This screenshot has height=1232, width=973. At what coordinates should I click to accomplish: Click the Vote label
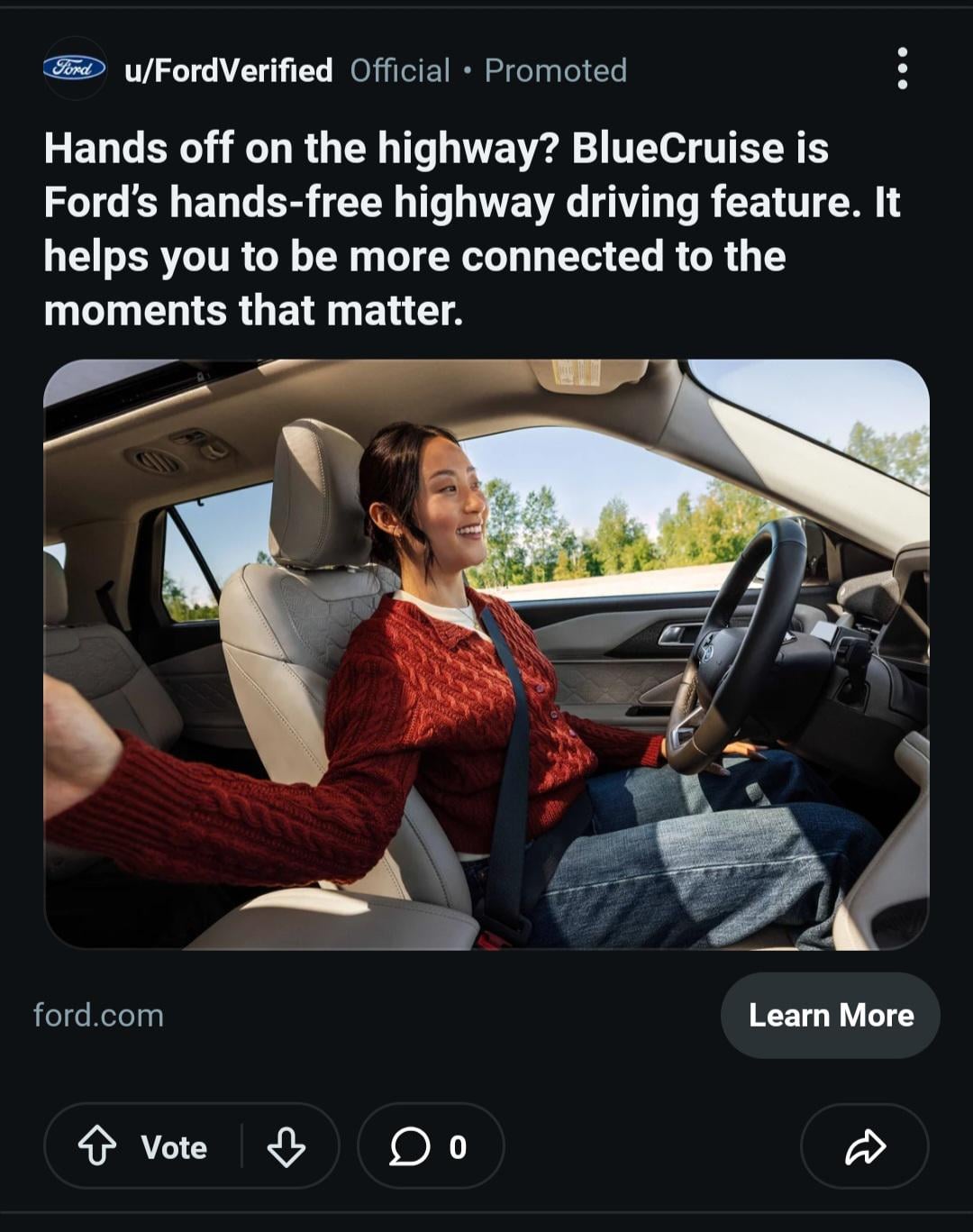click(x=174, y=1147)
